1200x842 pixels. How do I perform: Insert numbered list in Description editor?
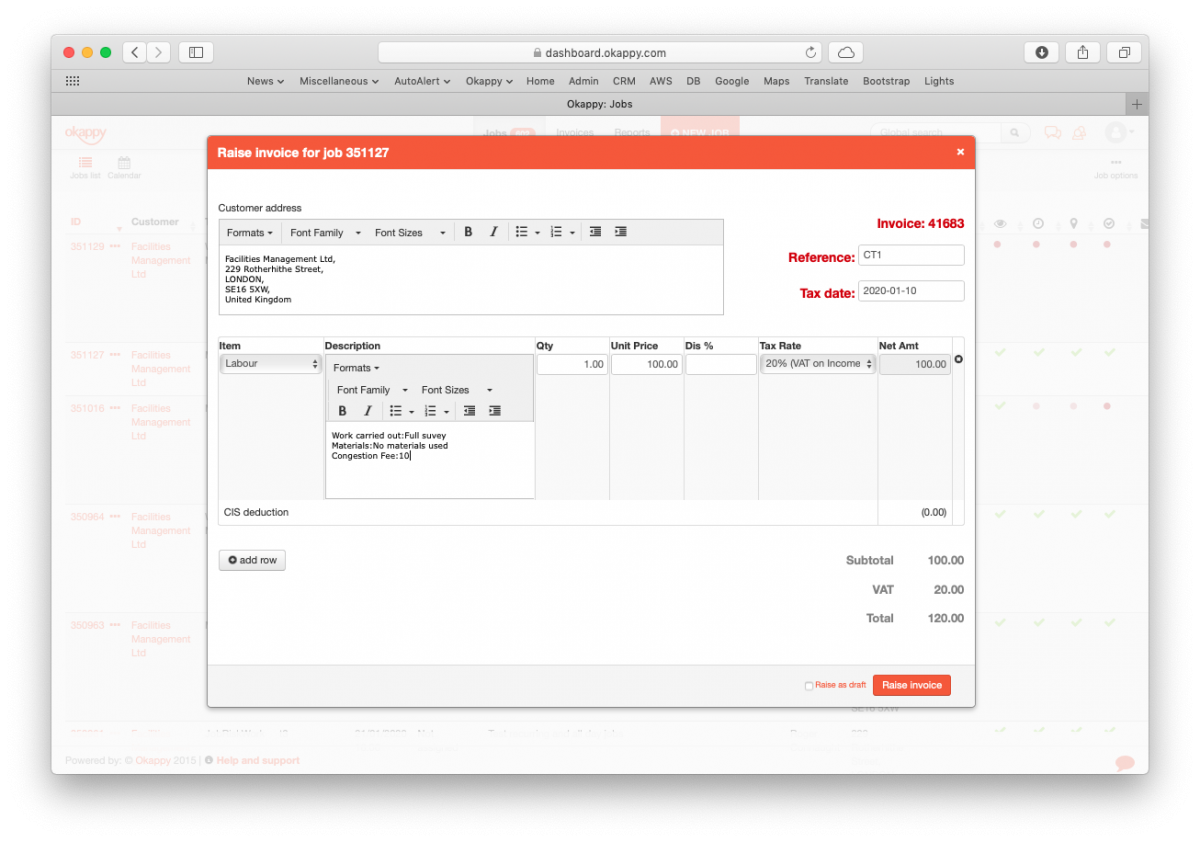click(430, 411)
